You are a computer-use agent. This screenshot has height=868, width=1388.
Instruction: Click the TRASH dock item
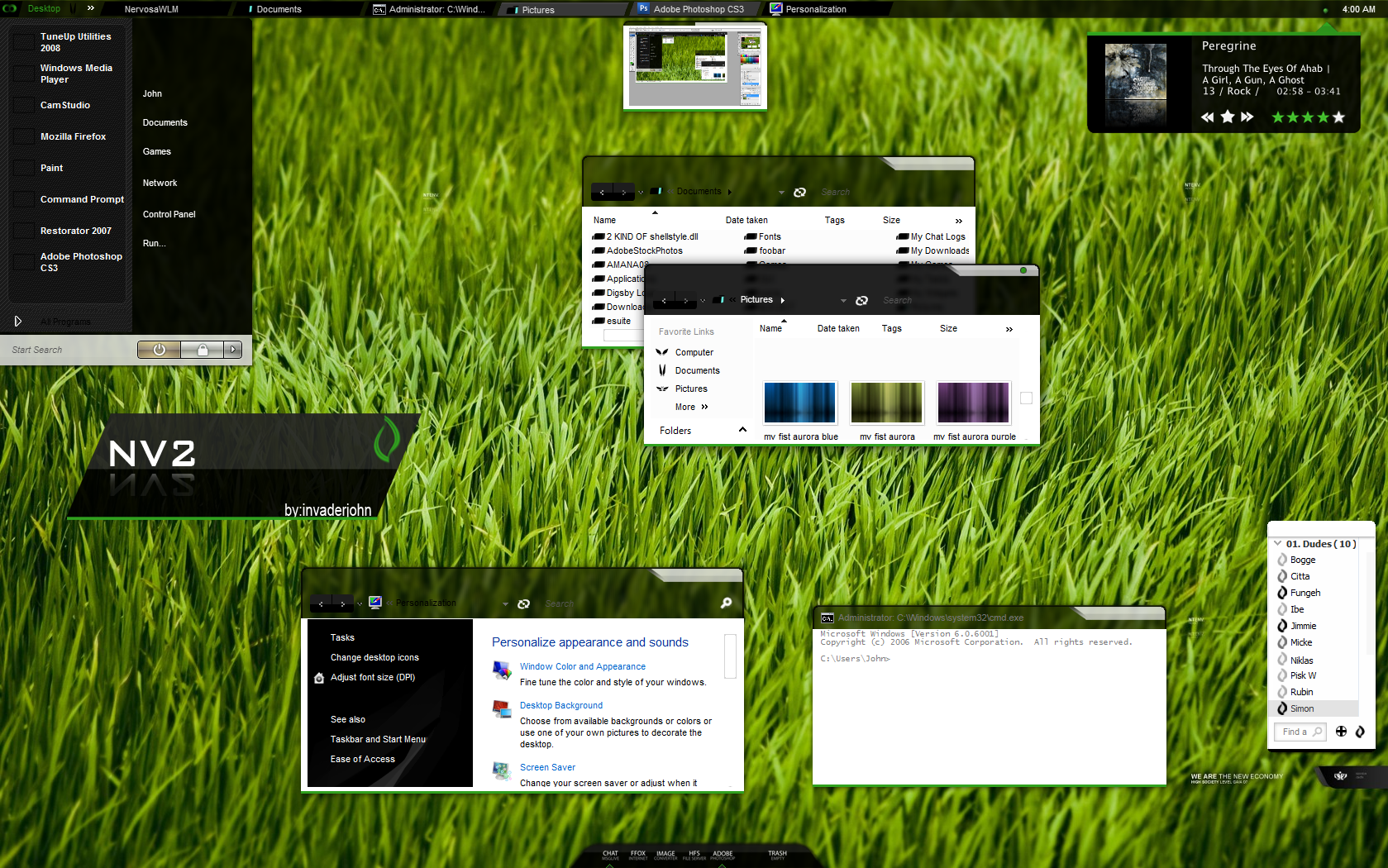[777, 856]
